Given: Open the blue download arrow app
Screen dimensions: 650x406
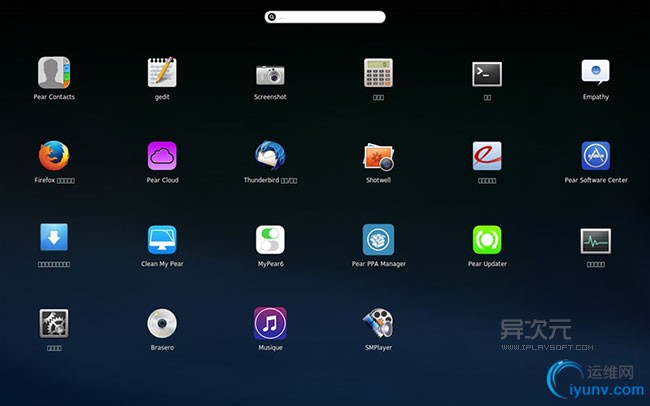Looking at the screenshot, I should pos(54,237).
